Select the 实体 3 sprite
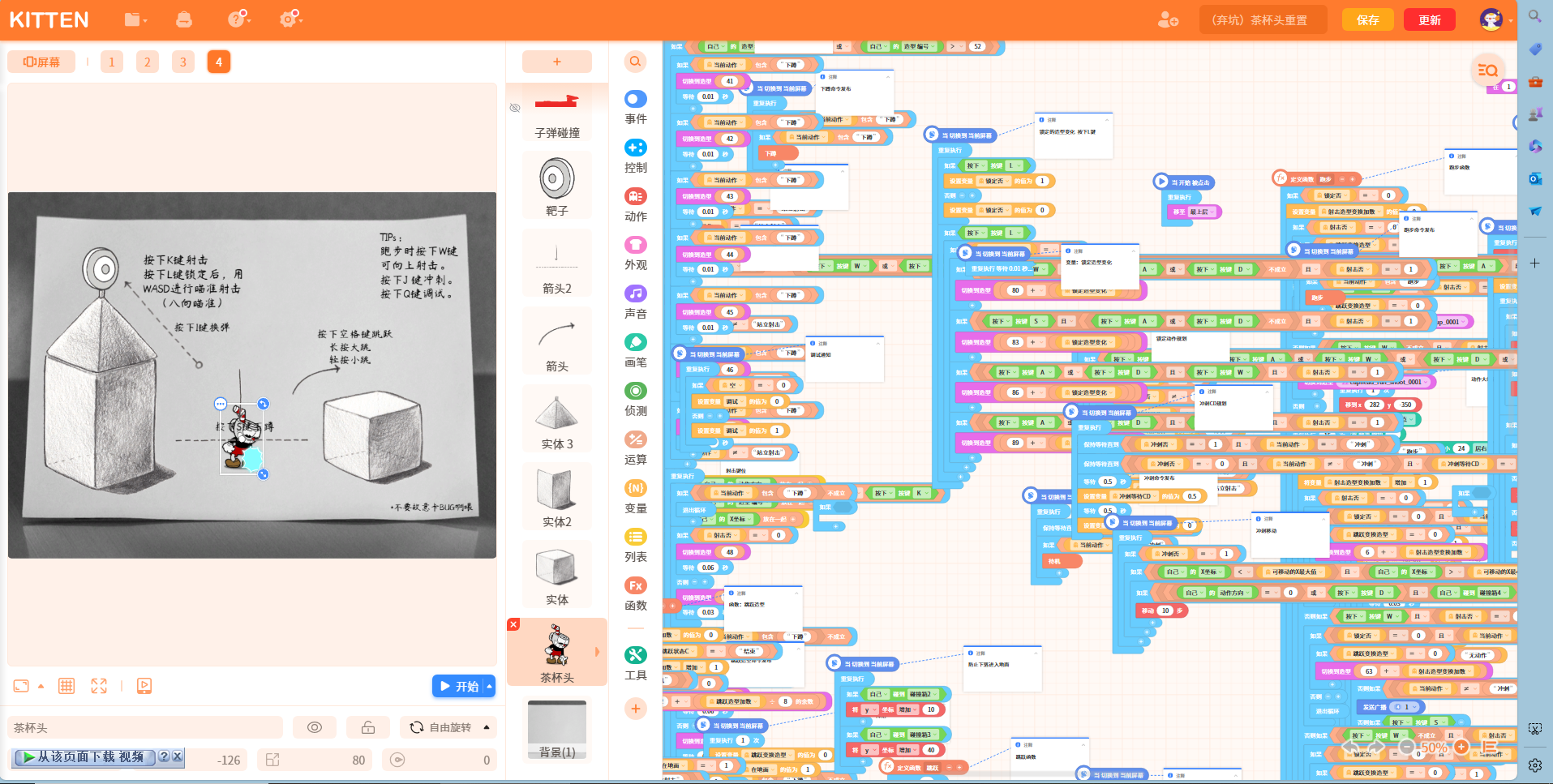The image size is (1553, 784). 557,420
